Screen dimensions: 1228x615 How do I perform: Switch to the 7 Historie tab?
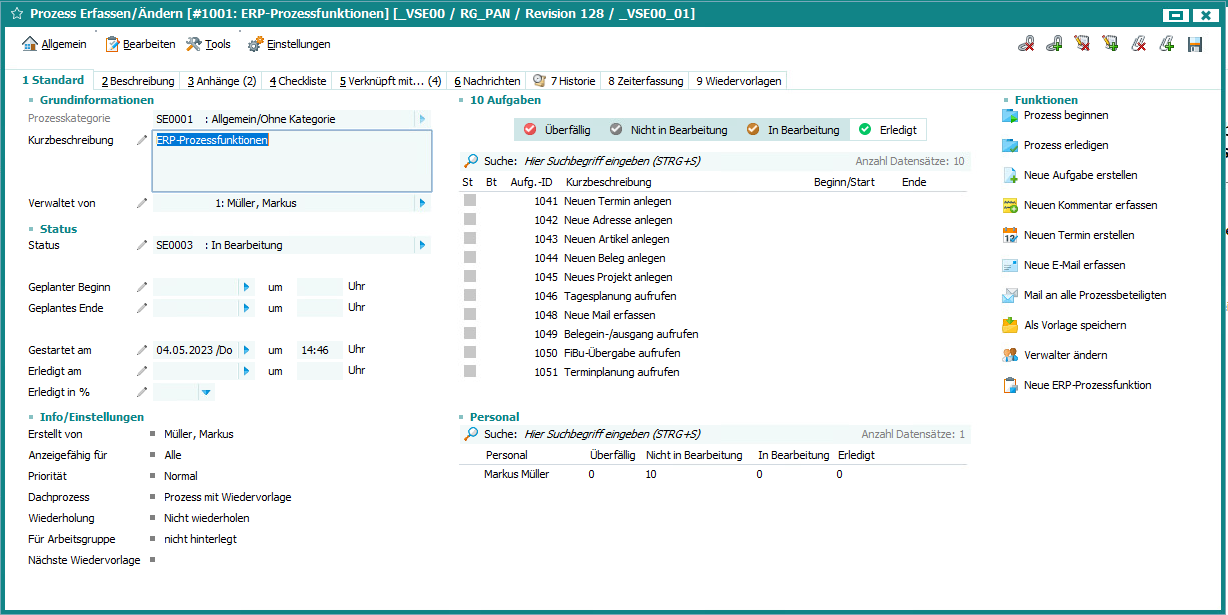click(564, 81)
